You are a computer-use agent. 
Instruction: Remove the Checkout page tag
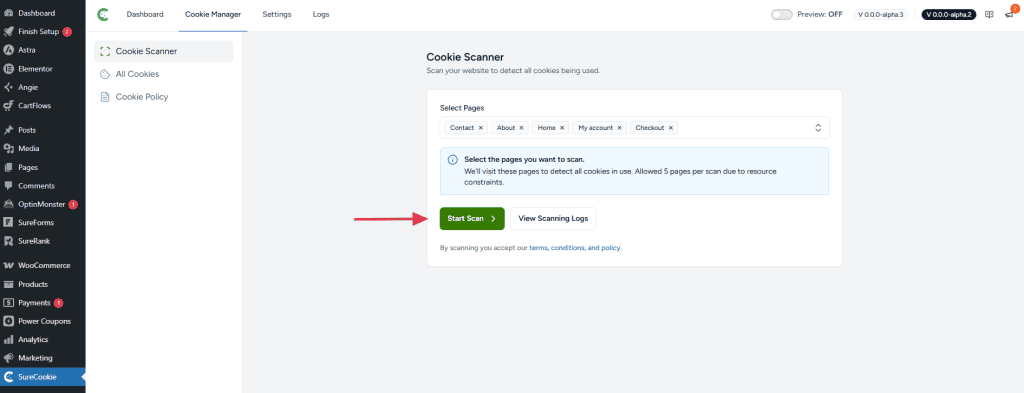pyautogui.click(x=671, y=128)
